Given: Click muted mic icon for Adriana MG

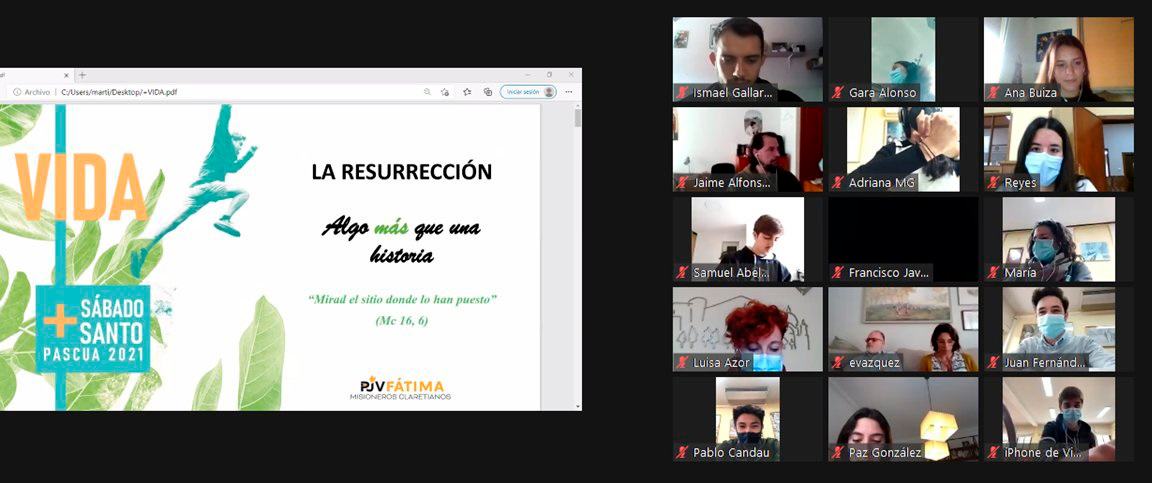Looking at the screenshot, I should (838, 183).
